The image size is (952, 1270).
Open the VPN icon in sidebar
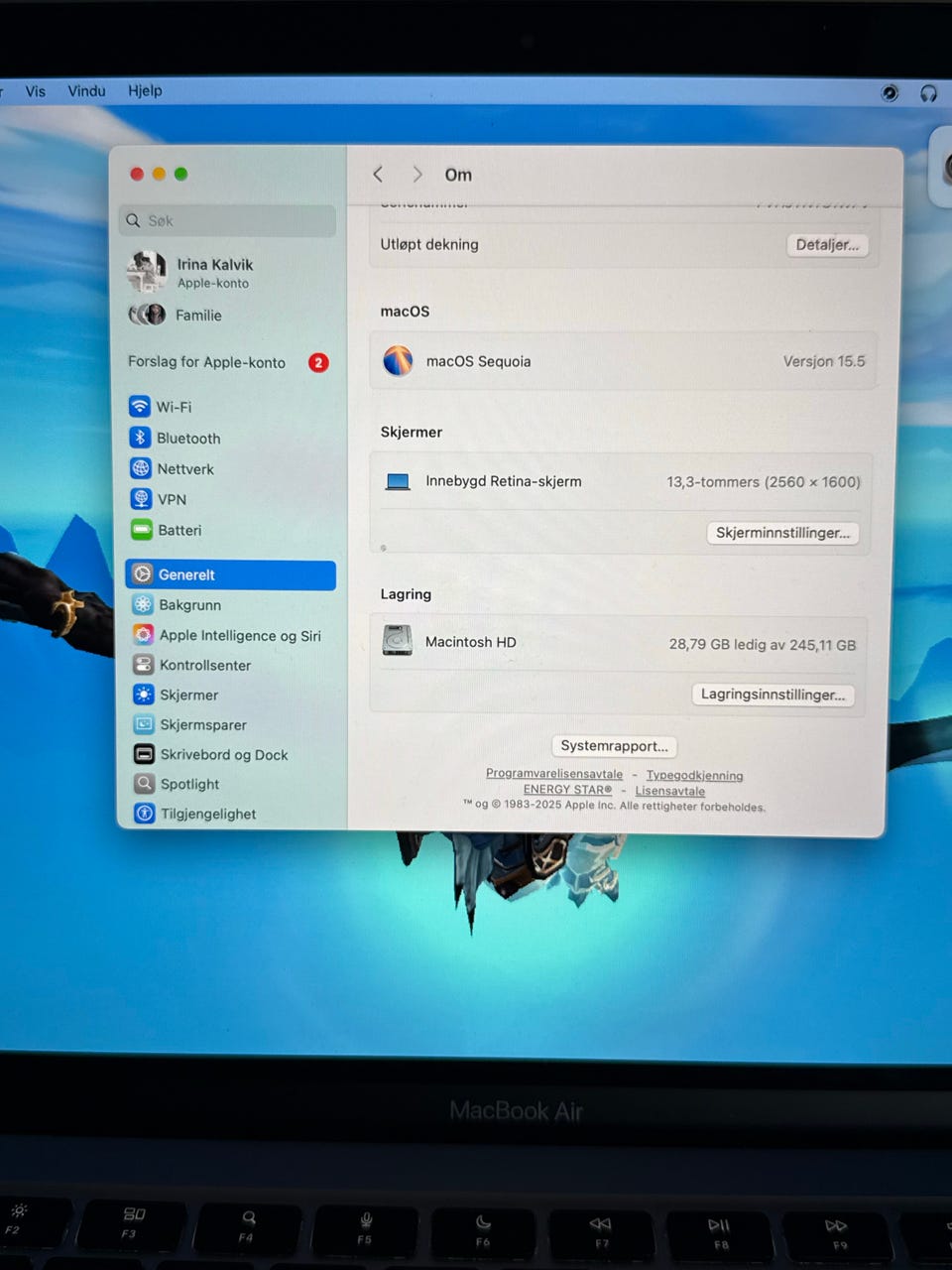tap(141, 499)
